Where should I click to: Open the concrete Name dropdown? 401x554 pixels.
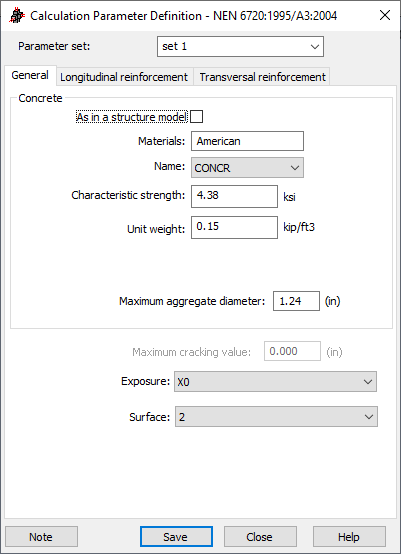tap(247, 168)
